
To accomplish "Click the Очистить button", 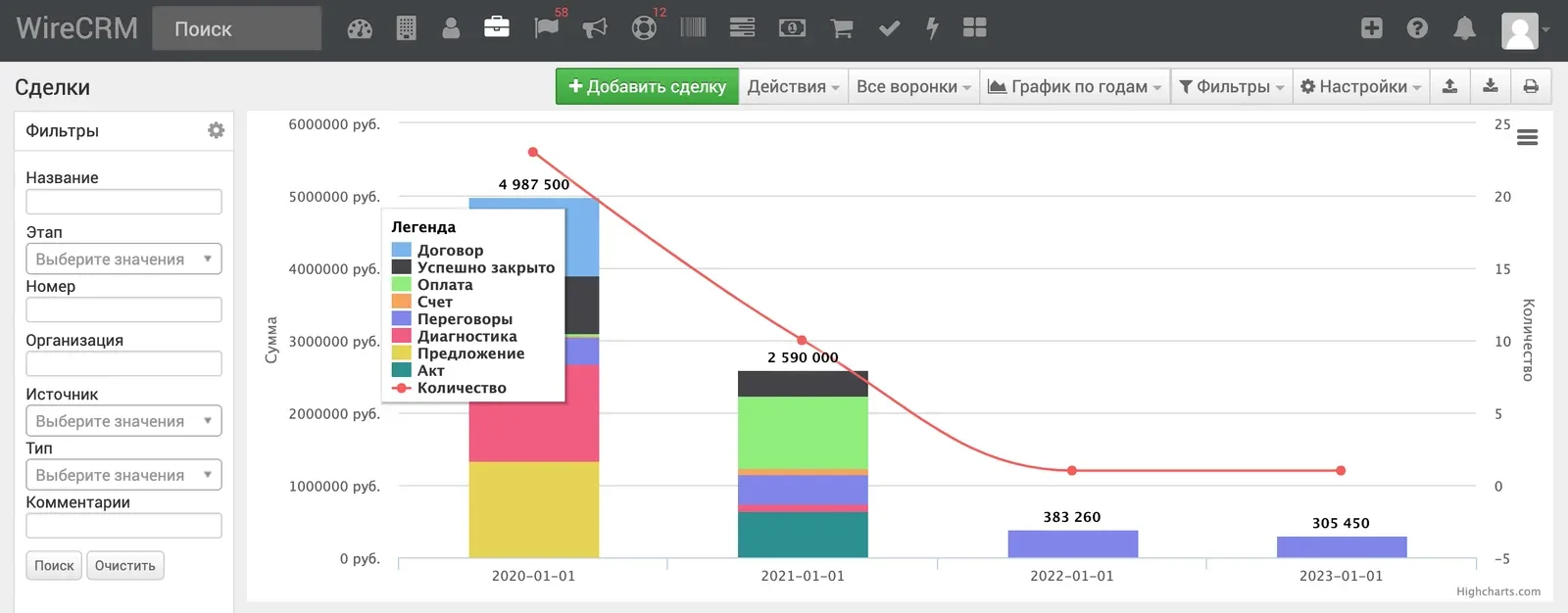I will point(125,565).
